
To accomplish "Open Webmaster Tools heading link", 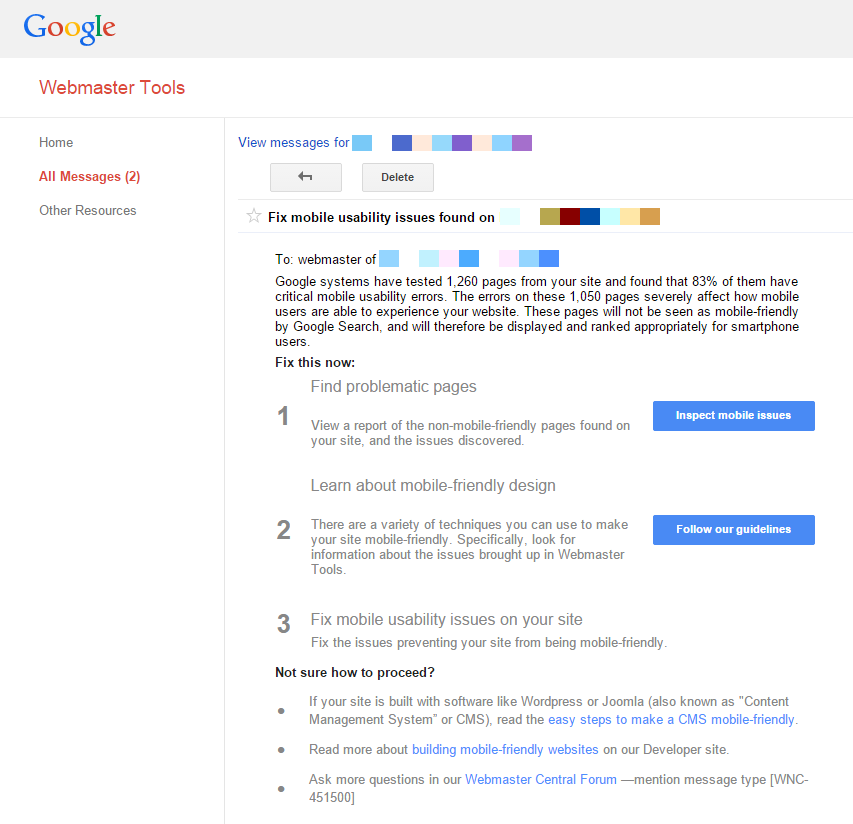I will point(112,88).
